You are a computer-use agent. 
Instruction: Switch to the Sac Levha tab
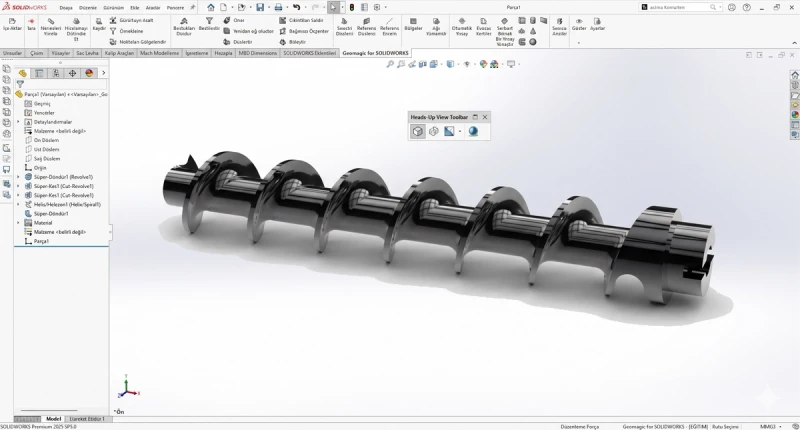tap(87, 53)
